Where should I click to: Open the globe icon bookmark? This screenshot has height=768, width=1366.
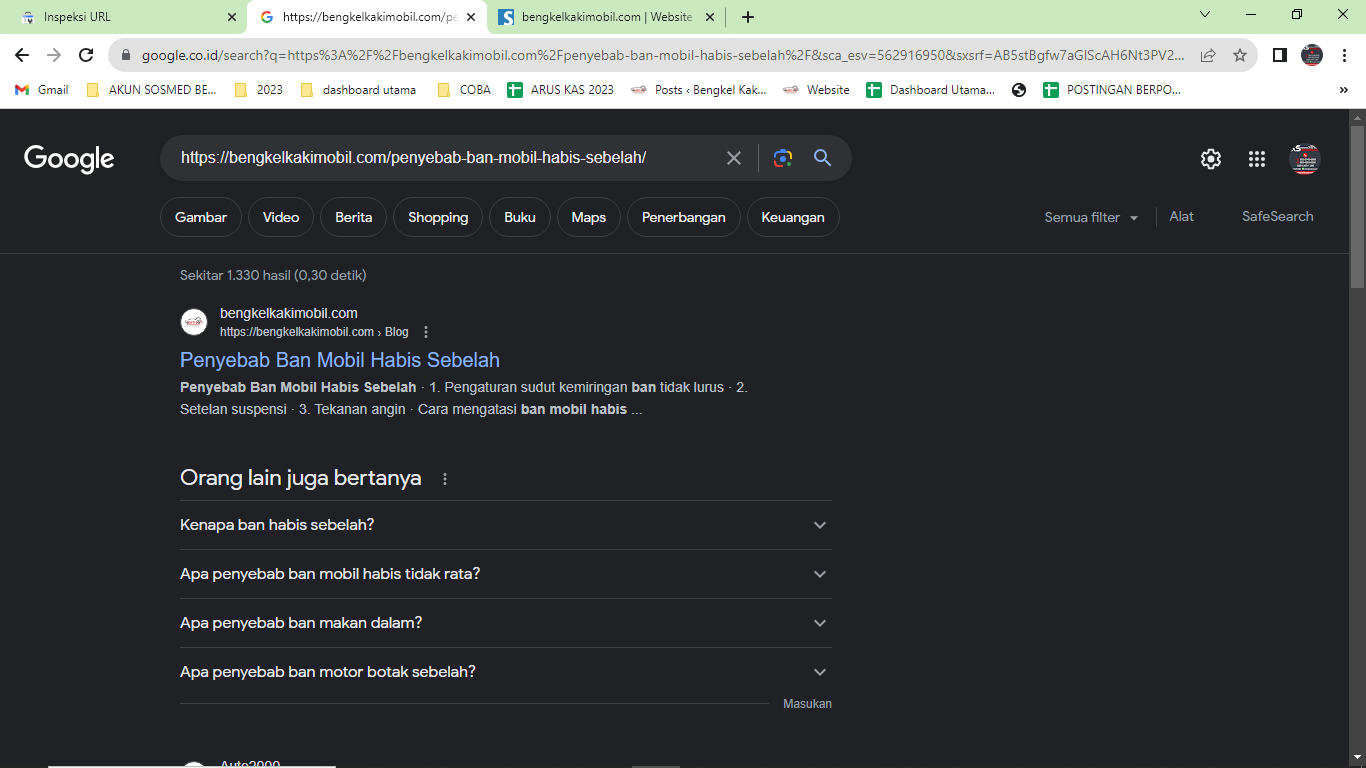click(1019, 90)
